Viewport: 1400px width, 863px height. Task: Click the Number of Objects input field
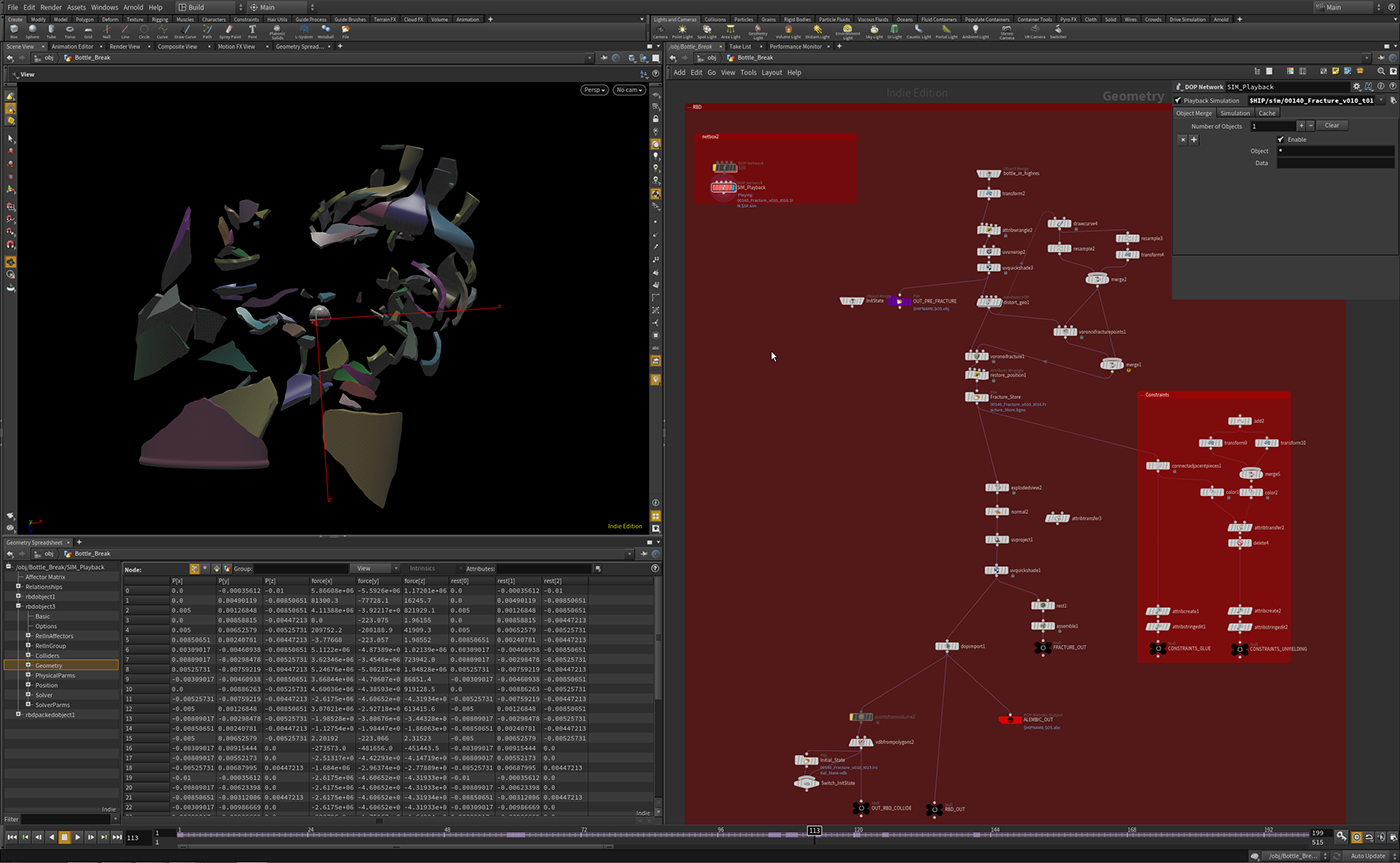pyautogui.click(x=1273, y=126)
